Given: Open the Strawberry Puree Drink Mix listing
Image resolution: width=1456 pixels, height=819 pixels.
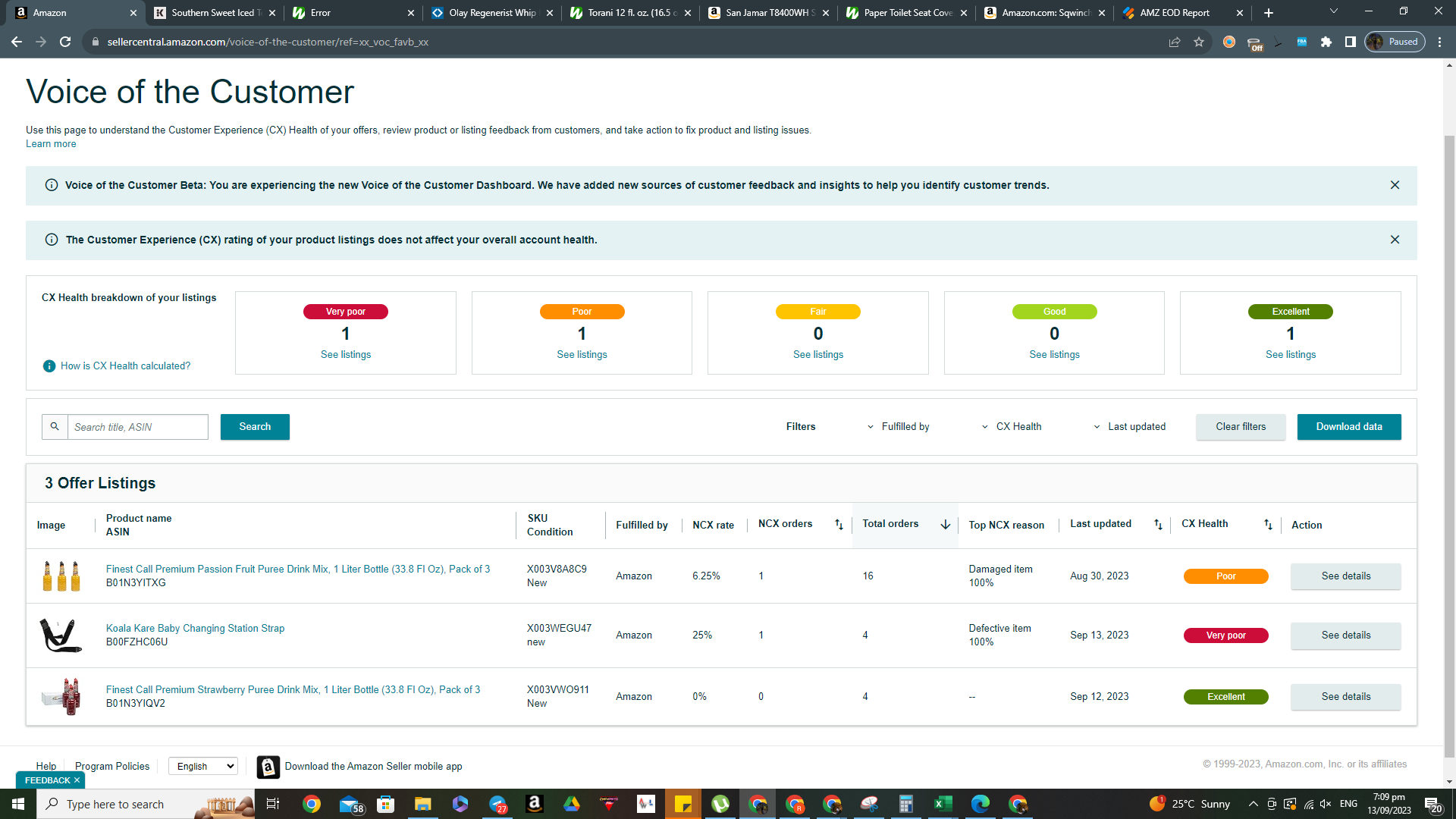Looking at the screenshot, I should (x=293, y=689).
